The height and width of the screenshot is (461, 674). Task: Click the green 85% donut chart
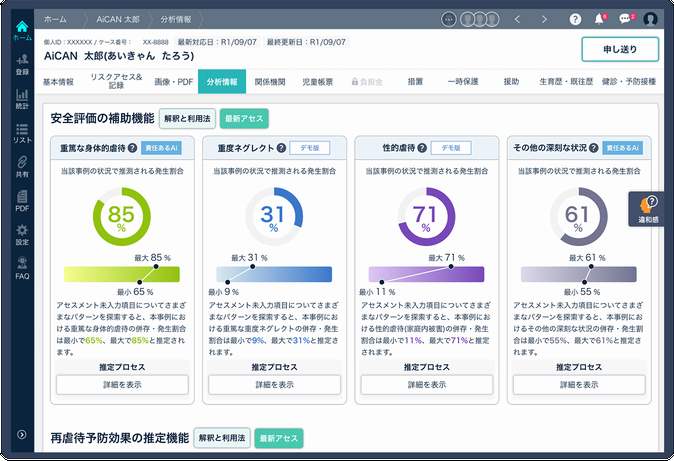pyautogui.click(x=122, y=216)
